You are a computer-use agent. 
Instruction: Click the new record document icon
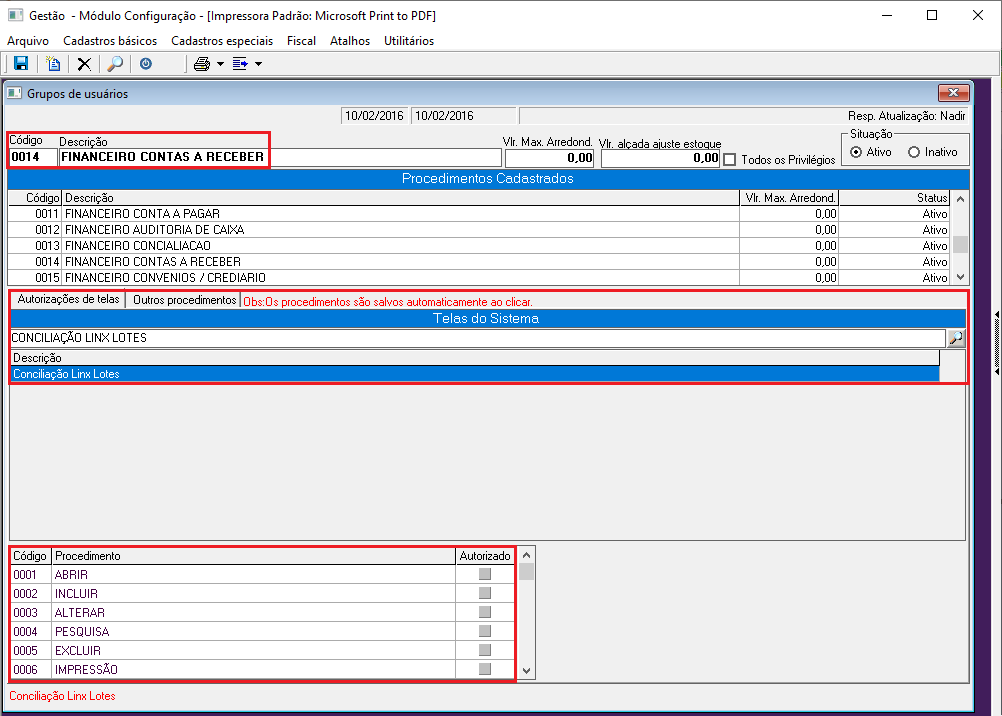54,64
